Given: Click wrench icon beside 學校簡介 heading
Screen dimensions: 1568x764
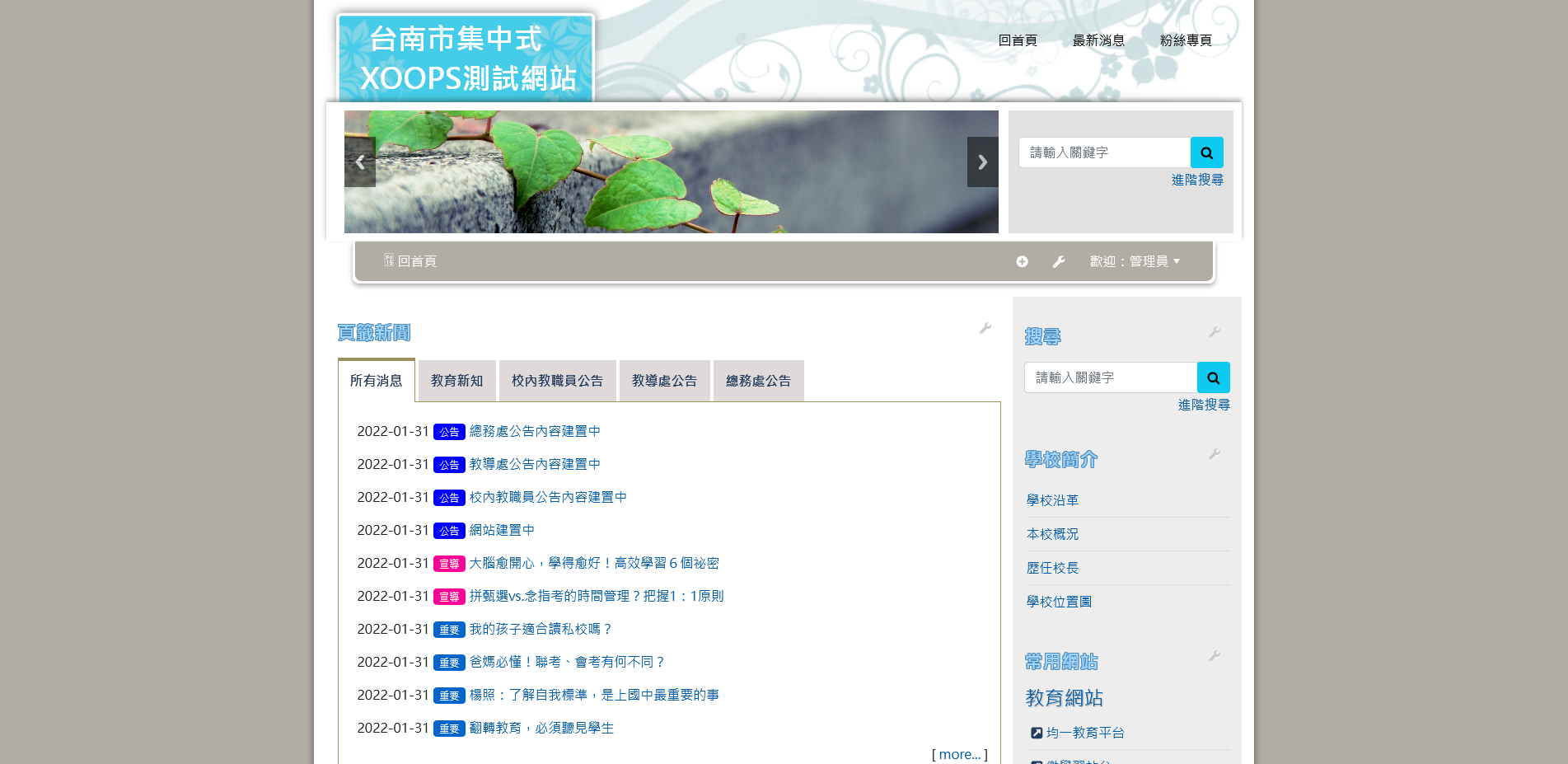Looking at the screenshot, I should pos(1214,454).
